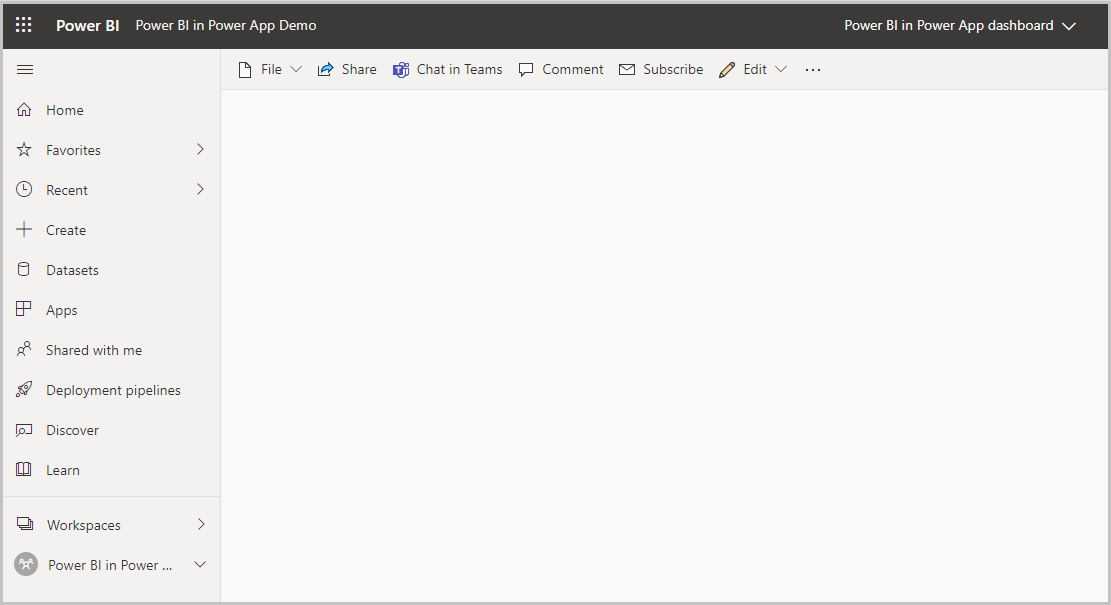Click the Deployment pipelines rocket icon
Screen dimensions: 1111x605
pos(23,389)
